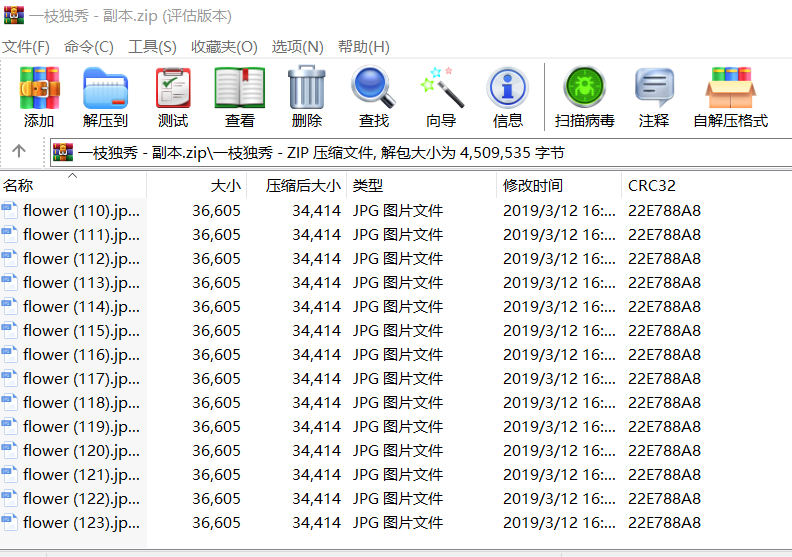Click the archive path address field
Screen dimensions: 792x557
point(421,153)
